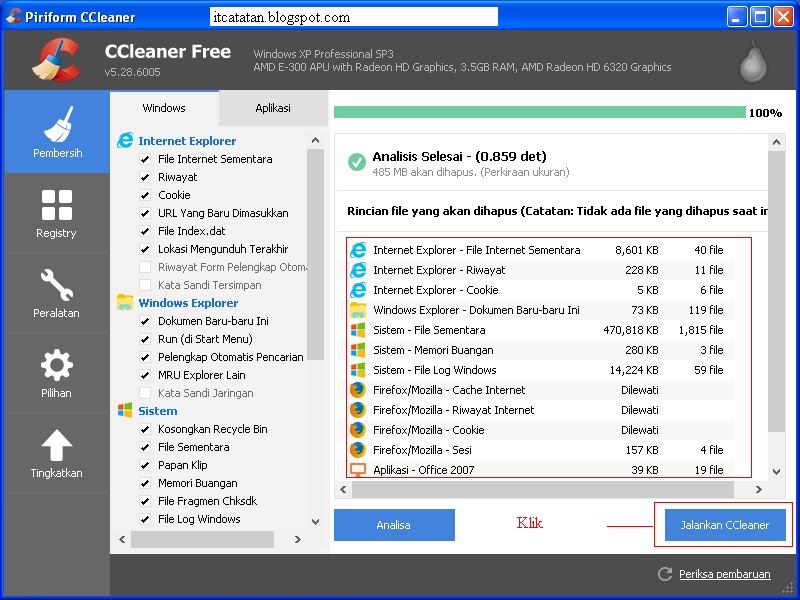Click the checklist horizontal scroll left arrow

122,539
